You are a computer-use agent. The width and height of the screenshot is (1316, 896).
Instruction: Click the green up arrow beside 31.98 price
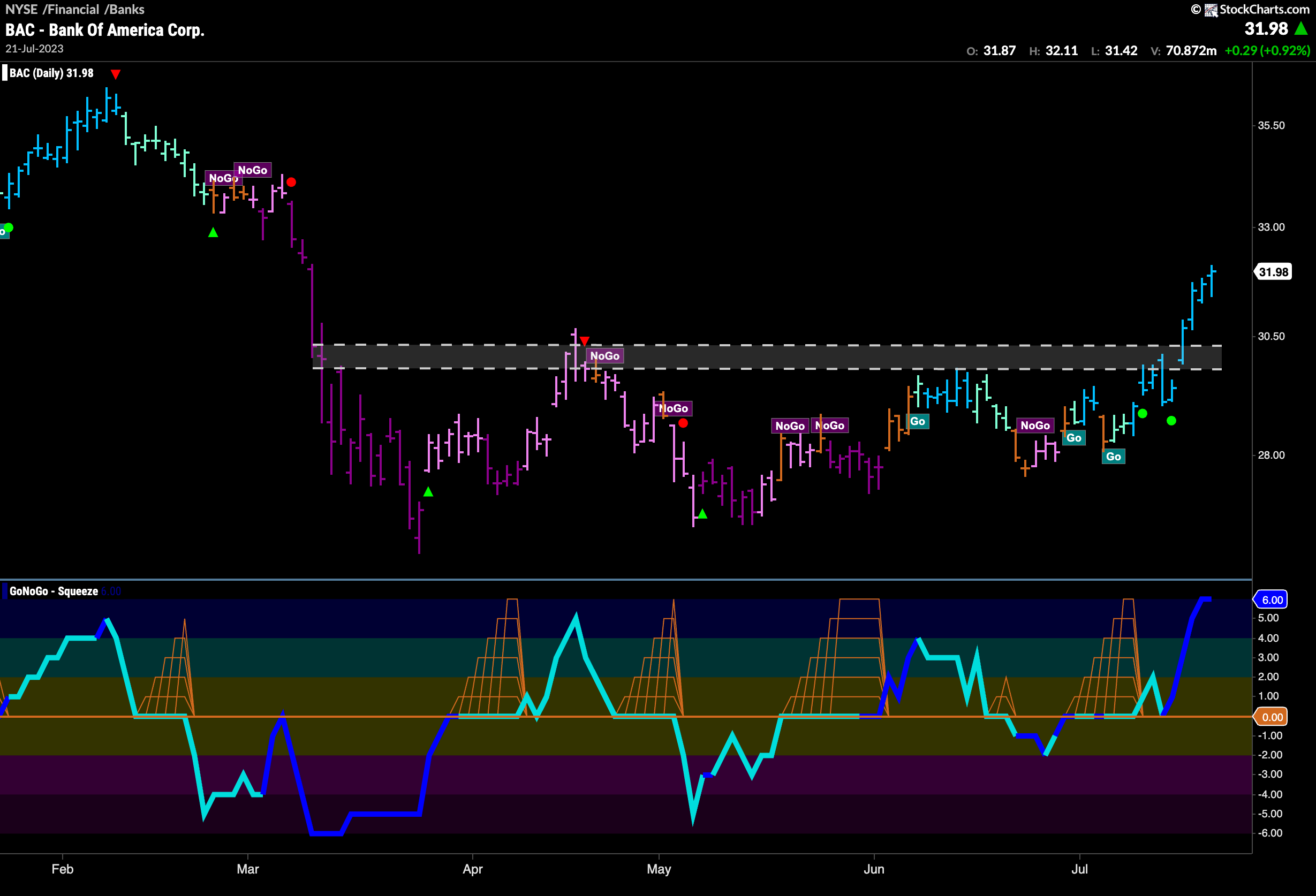pyautogui.click(x=1302, y=28)
